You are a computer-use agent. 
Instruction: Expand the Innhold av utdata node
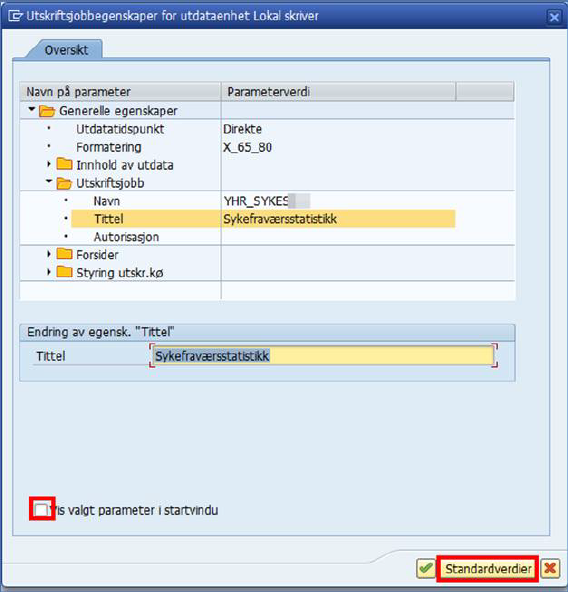(x=49, y=164)
